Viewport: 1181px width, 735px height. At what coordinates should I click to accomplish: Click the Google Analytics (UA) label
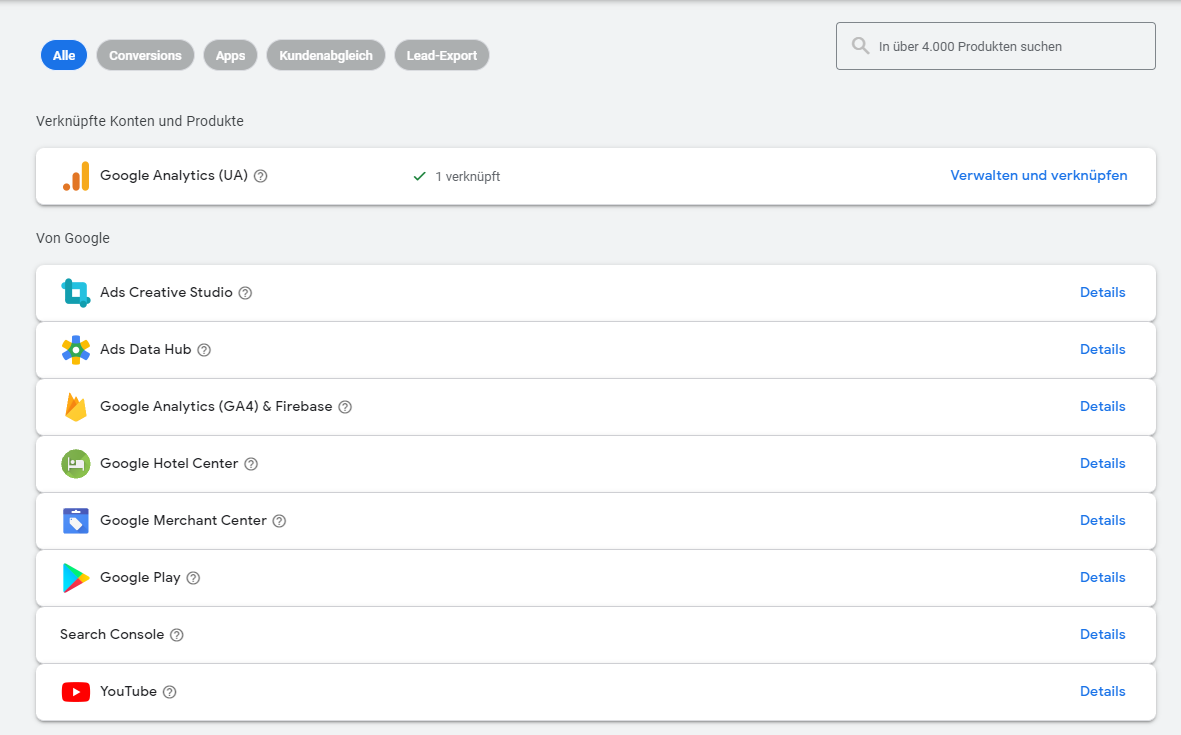(174, 175)
